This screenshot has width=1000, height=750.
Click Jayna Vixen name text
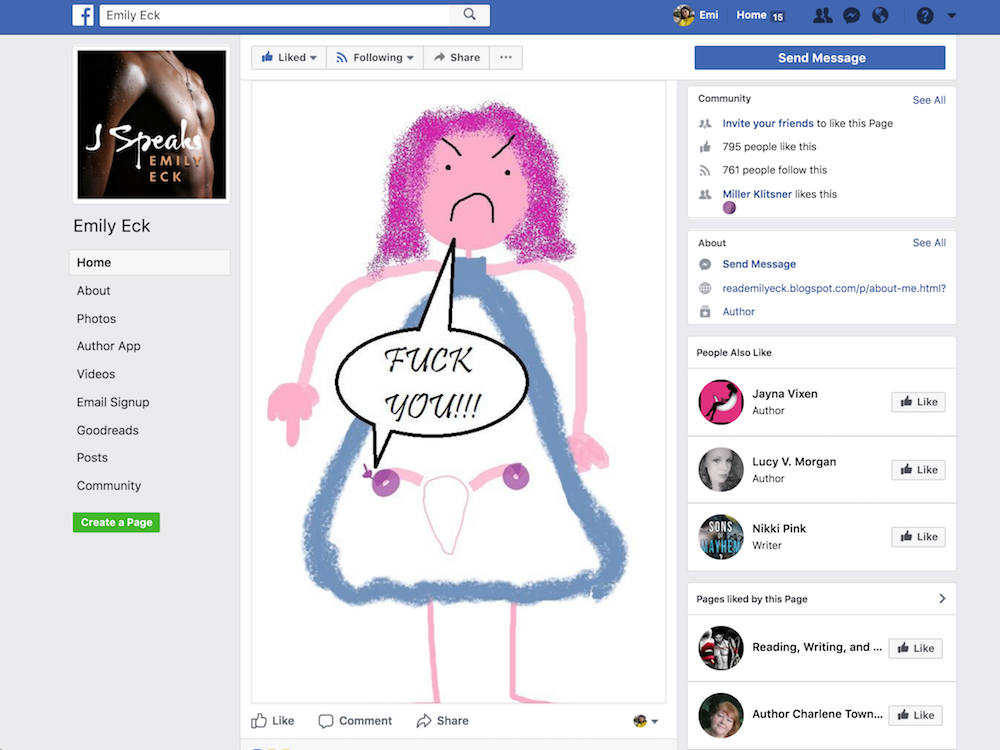[784, 394]
